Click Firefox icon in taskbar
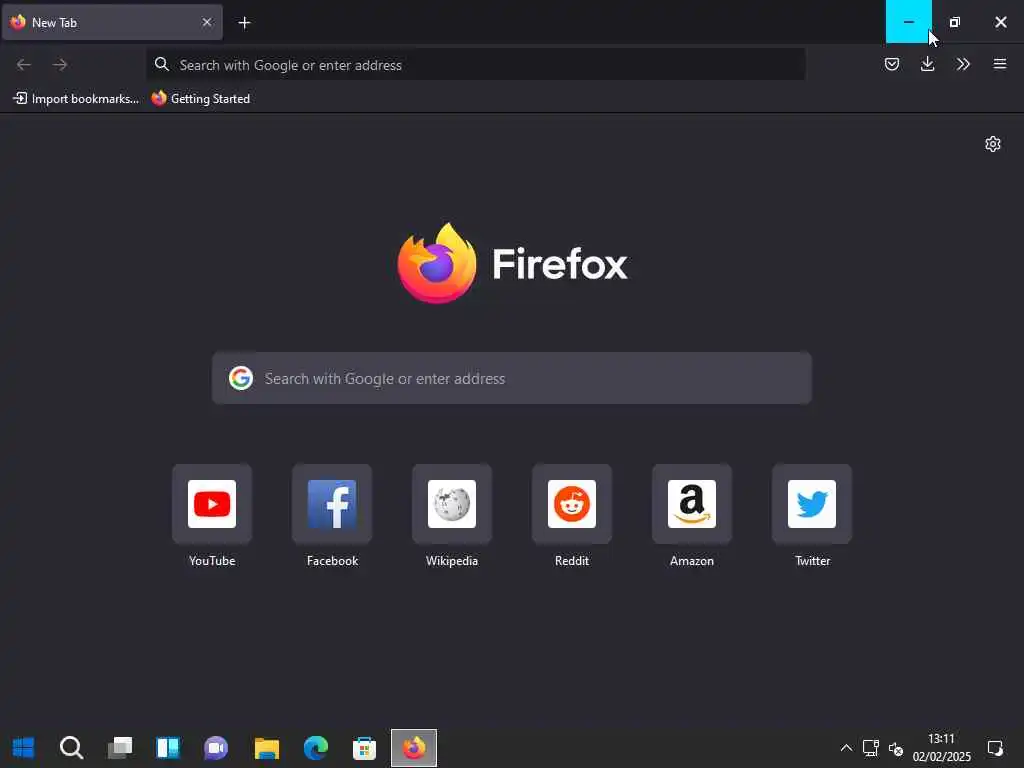The width and height of the screenshot is (1024, 768). [414, 748]
